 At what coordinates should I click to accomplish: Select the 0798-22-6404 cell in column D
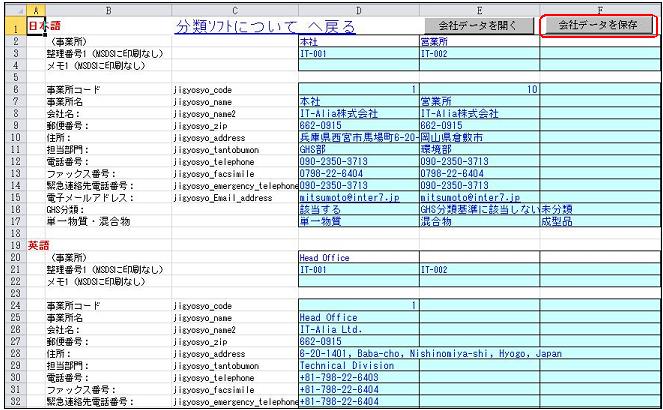point(359,173)
